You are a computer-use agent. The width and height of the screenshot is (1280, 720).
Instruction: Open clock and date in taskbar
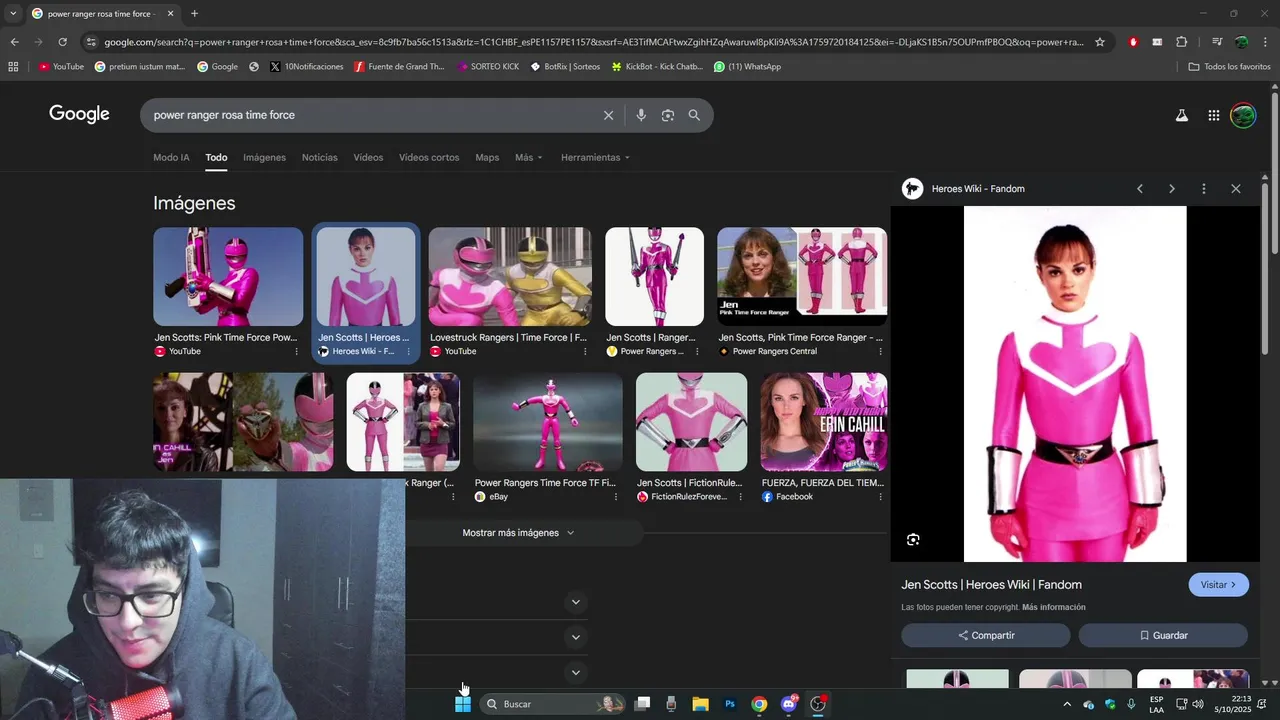pyautogui.click(x=1233, y=704)
